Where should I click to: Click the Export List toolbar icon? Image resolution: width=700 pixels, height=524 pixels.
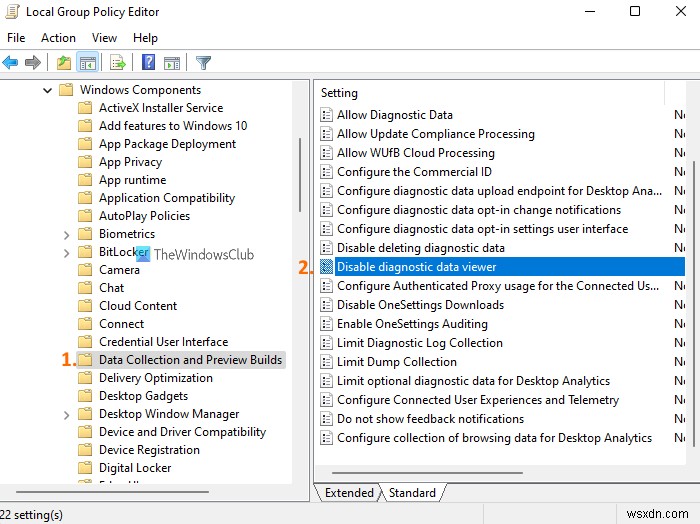118,62
